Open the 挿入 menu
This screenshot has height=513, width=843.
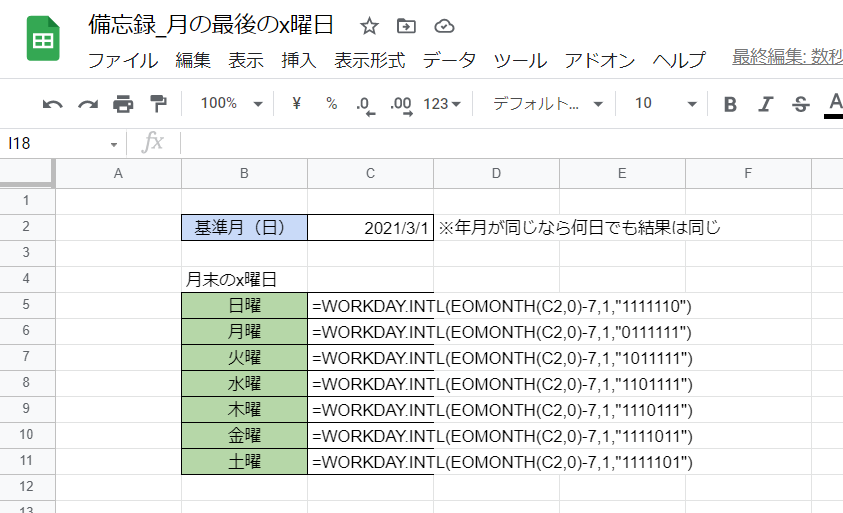click(x=298, y=60)
